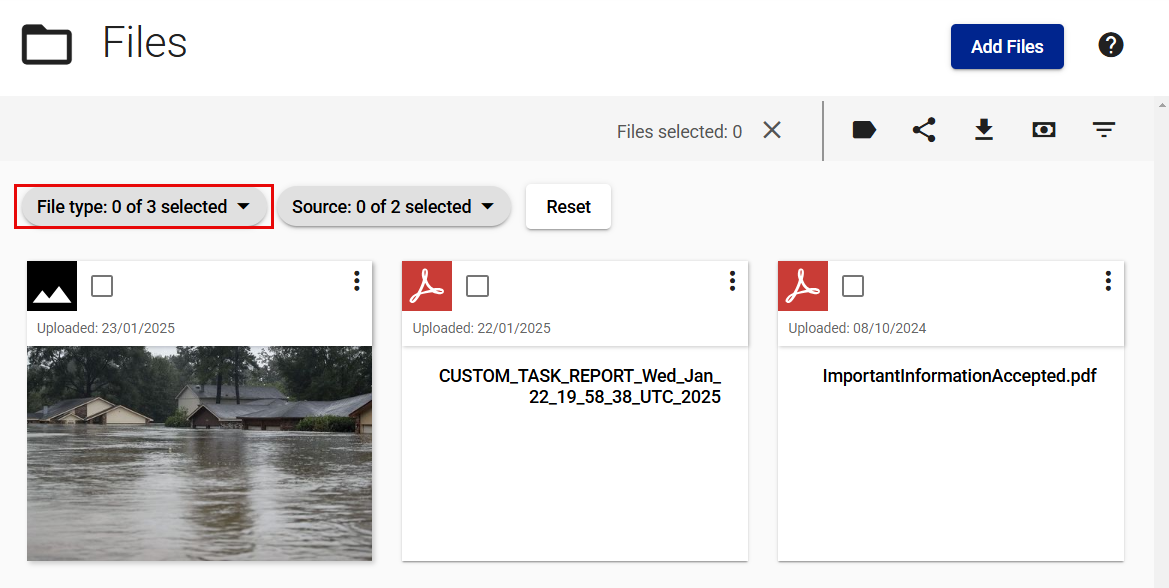Click the banknote payment icon in toolbar
Viewport: 1169px width, 588px height.
tap(1044, 130)
